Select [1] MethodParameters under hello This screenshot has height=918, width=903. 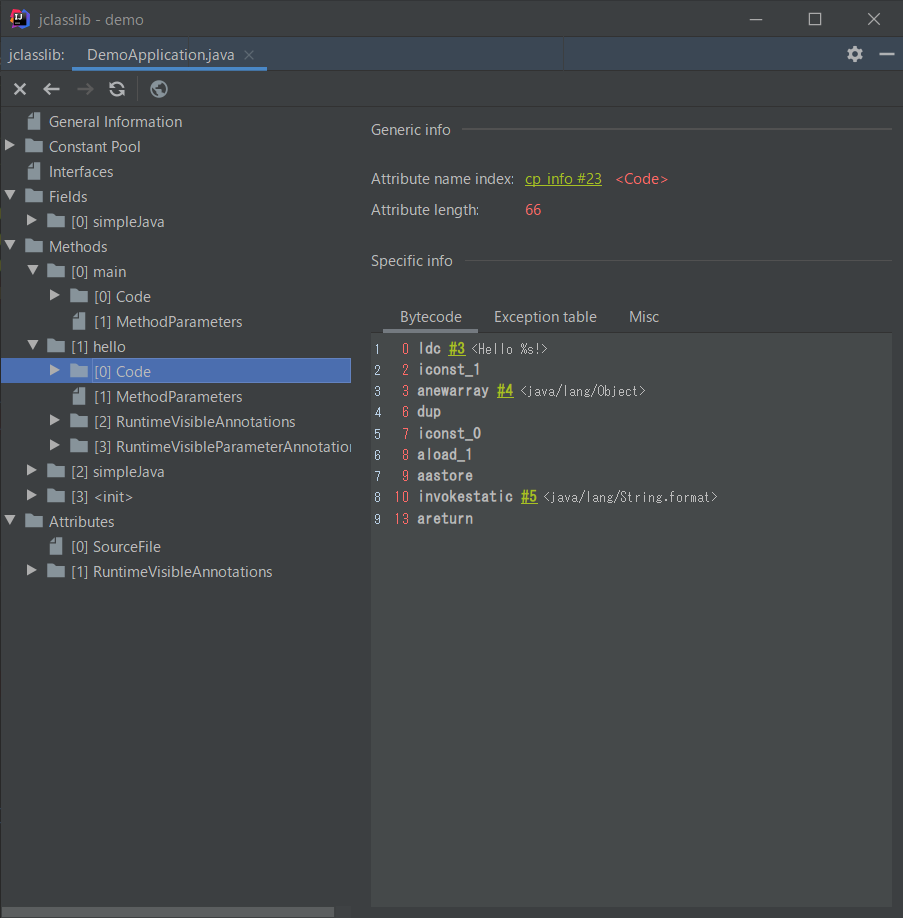coord(168,397)
